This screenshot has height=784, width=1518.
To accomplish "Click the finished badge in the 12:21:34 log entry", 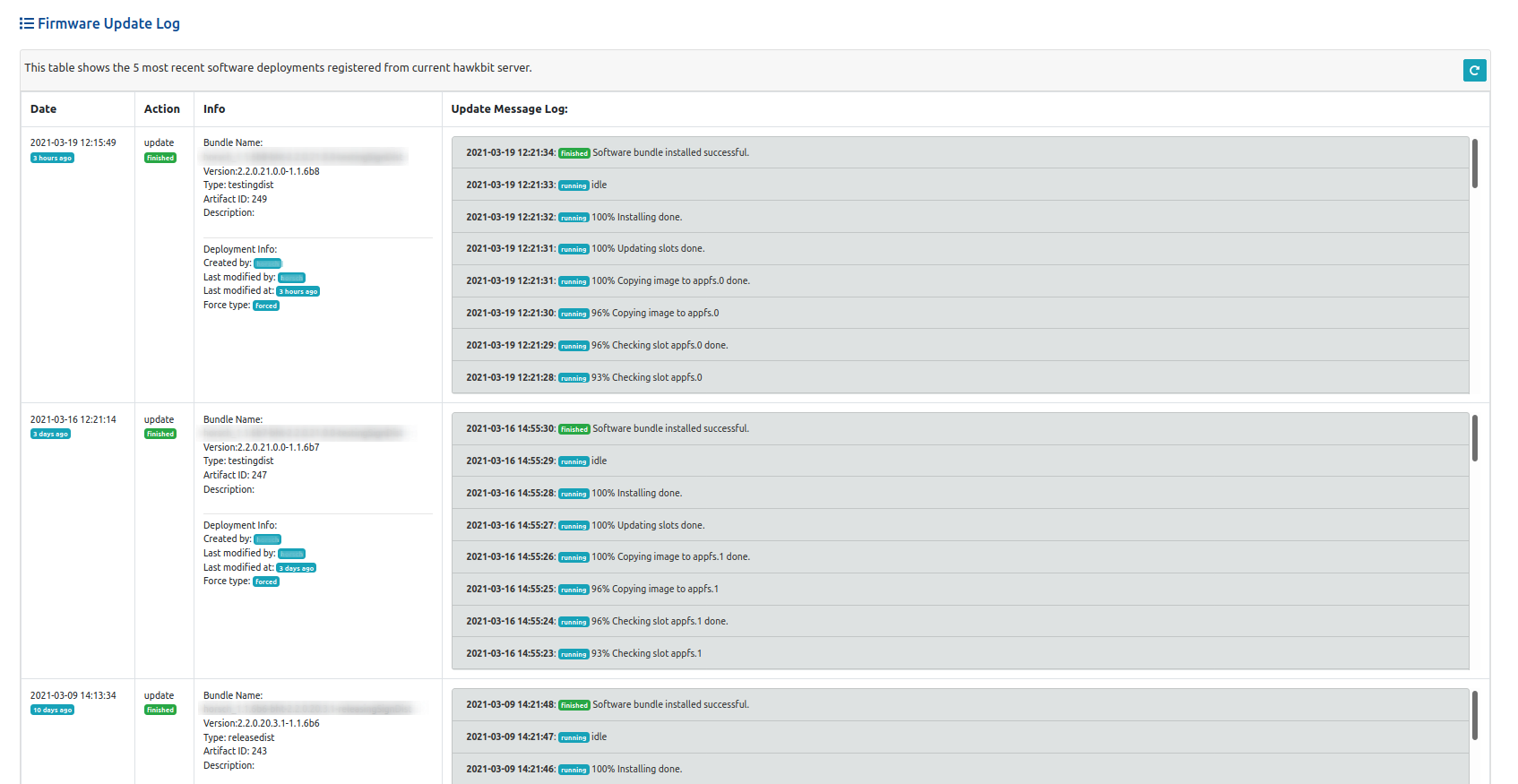I will coord(574,153).
